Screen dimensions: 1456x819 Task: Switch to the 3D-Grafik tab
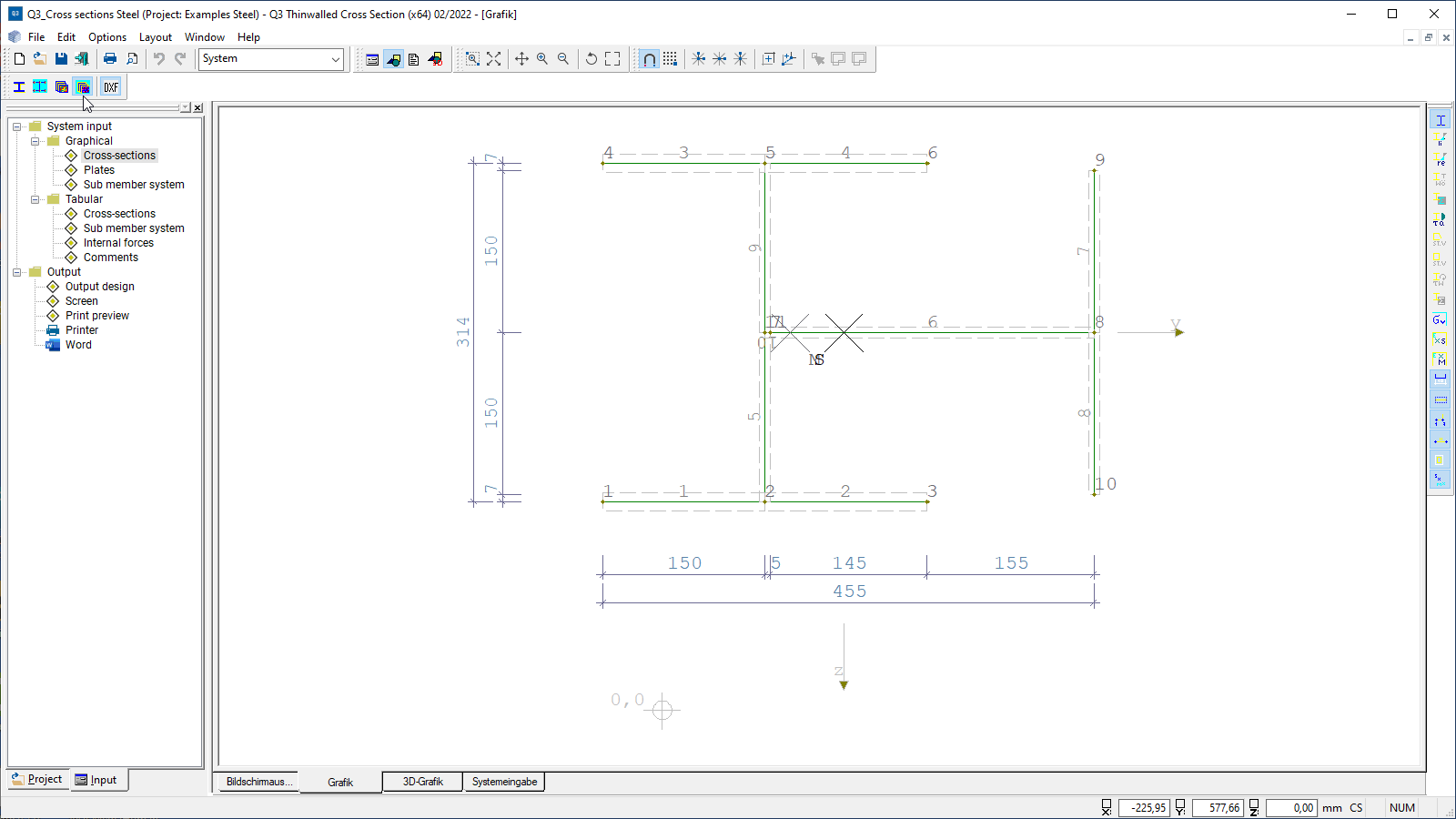click(x=423, y=782)
